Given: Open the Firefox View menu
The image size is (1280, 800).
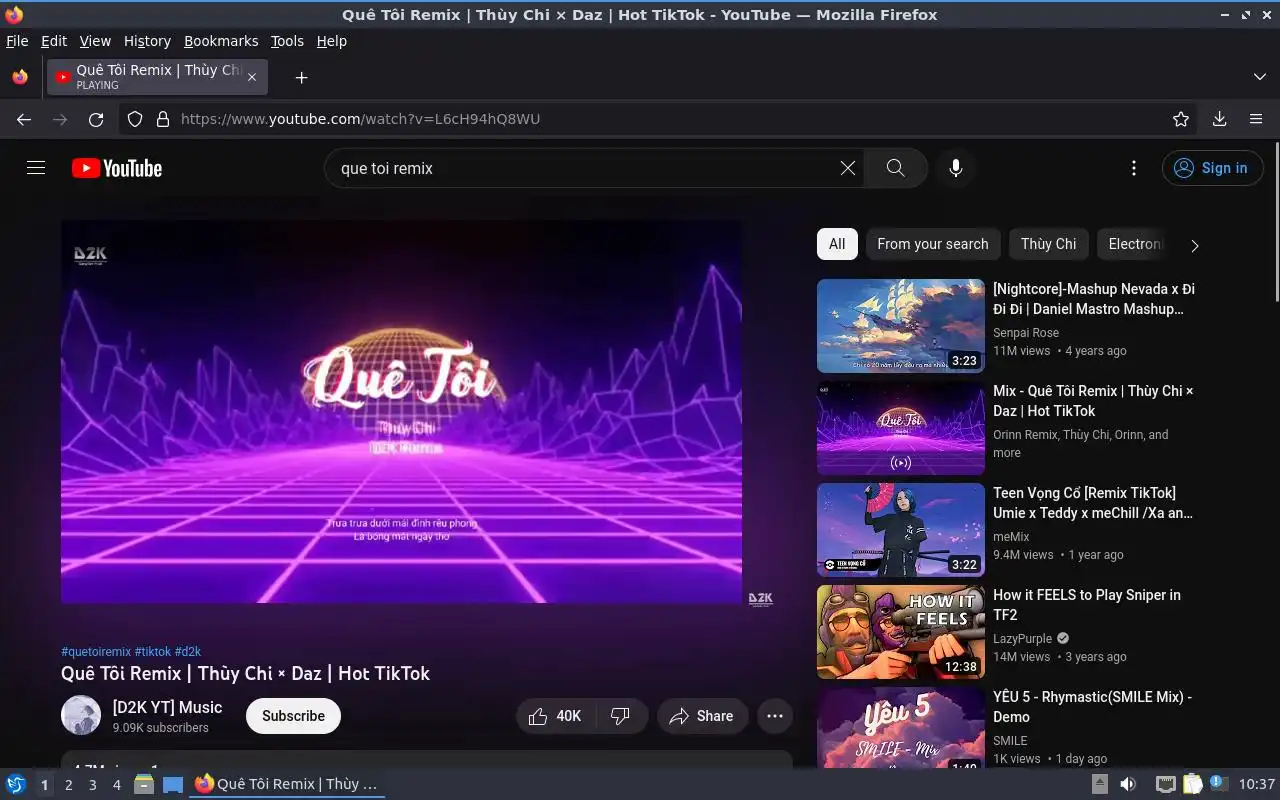Looking at the screenshot, I should click(95, 41).
